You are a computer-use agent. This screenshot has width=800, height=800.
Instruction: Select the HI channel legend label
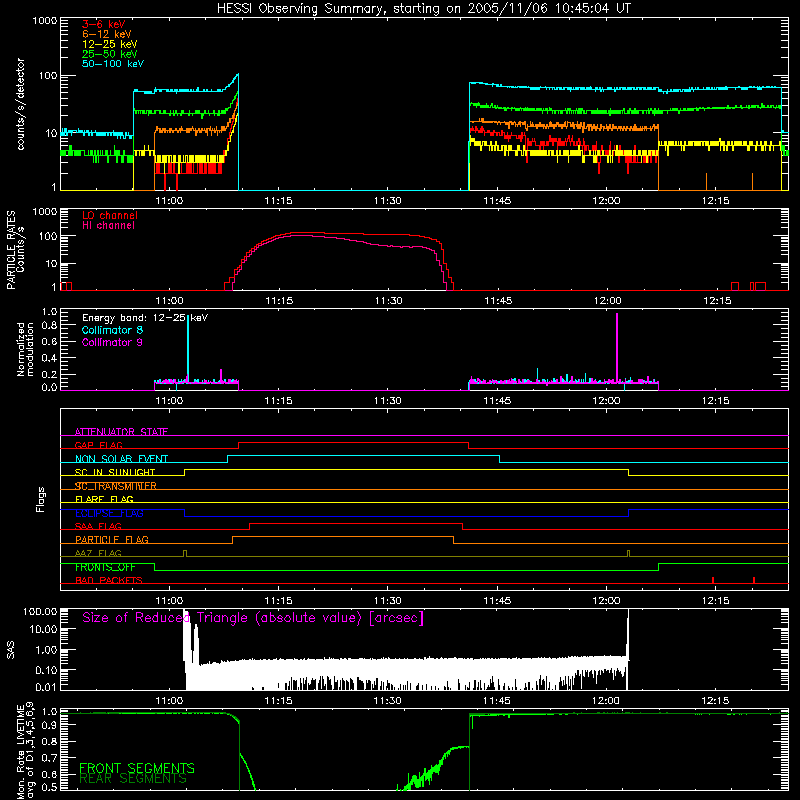109,226
